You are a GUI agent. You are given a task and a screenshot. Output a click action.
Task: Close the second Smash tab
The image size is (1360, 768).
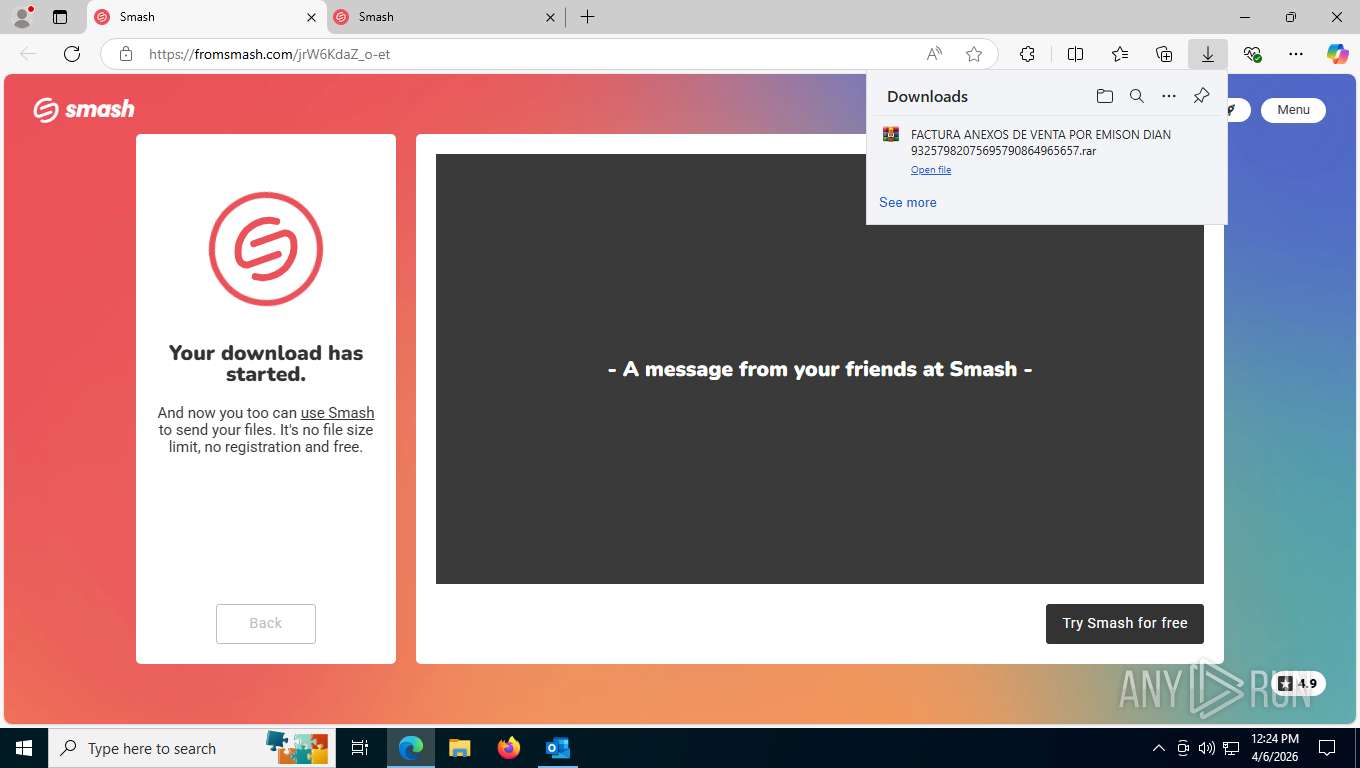pyautogui.click(x=551, y=17)
